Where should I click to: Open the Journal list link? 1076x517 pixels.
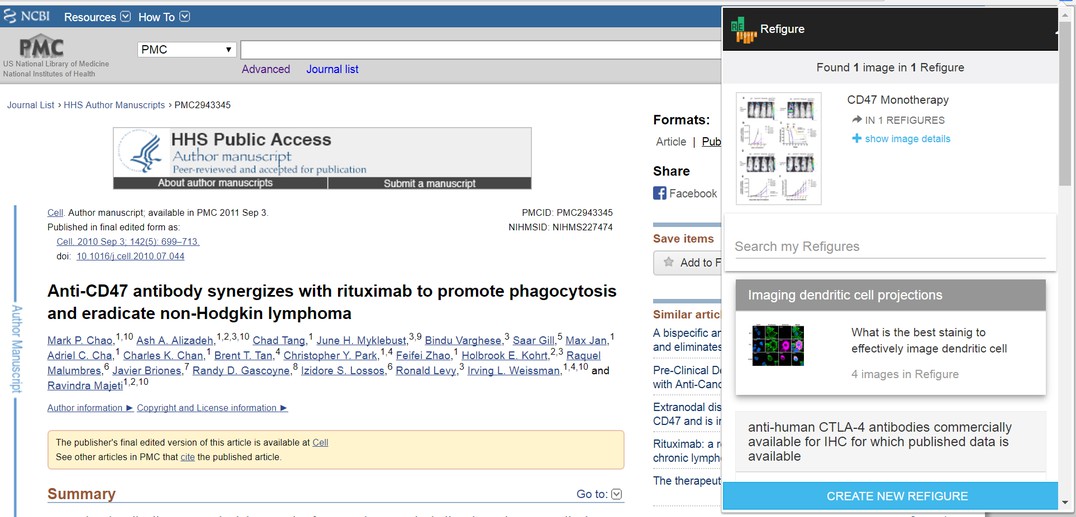pos(332,69)
